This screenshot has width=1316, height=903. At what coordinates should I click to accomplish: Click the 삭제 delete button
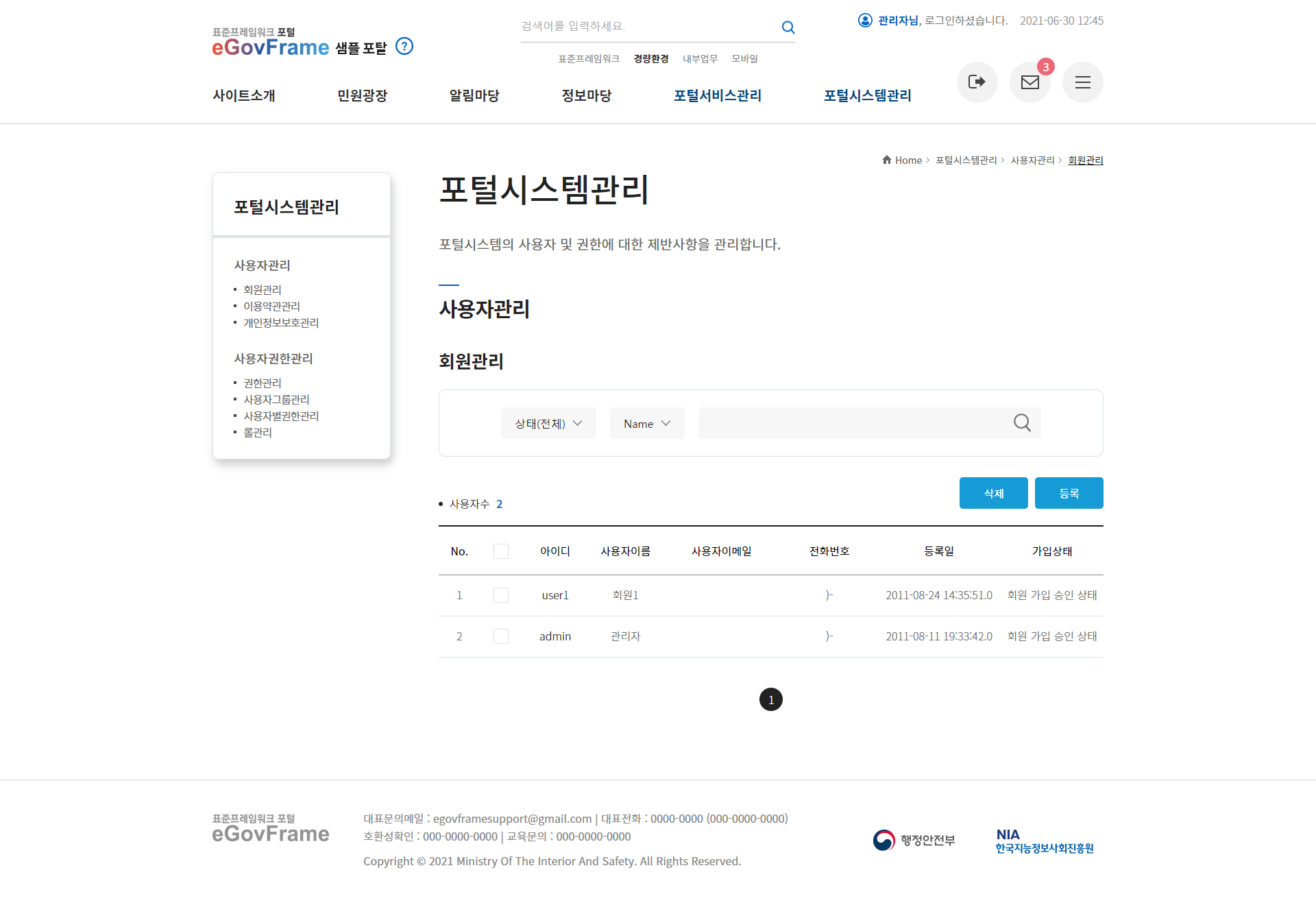(993, 493)
